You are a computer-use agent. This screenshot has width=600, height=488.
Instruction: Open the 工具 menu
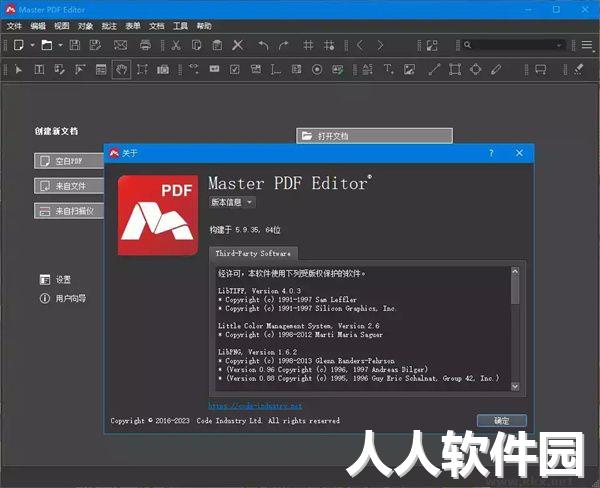tap(180, 26)
